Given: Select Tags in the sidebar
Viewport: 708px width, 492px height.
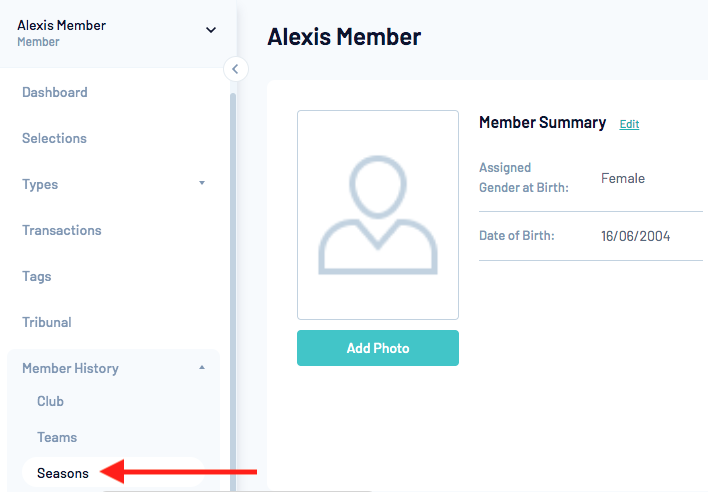Looking at the screenshot, I should pos(36,276).
